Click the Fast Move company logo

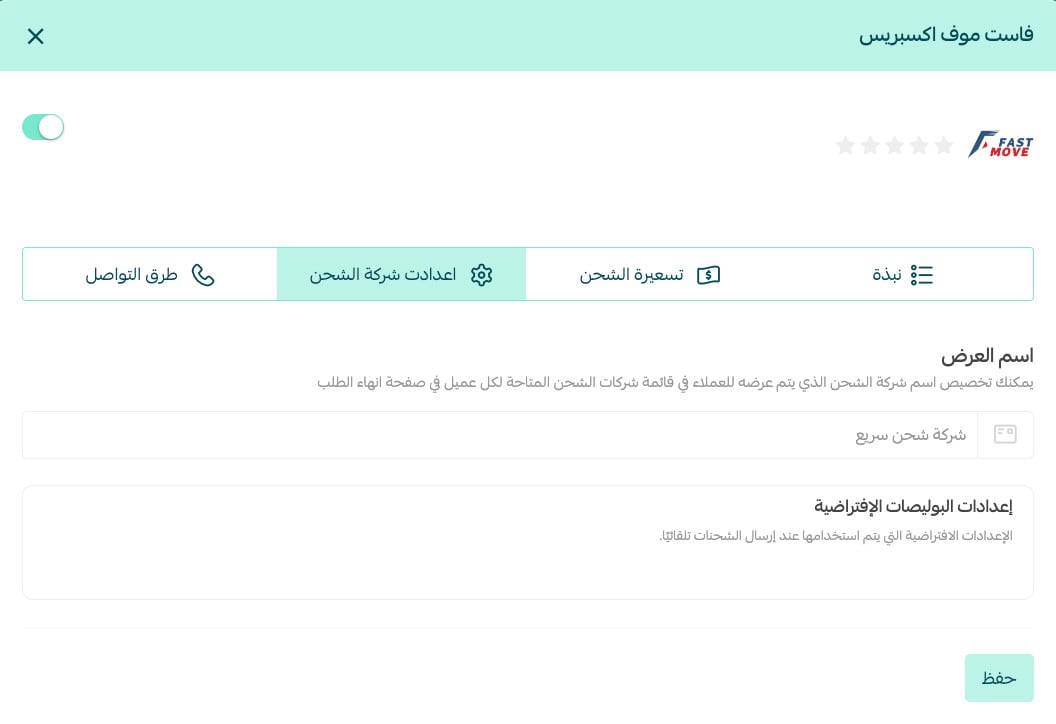pyautogui.click(x=1000, y=144)
